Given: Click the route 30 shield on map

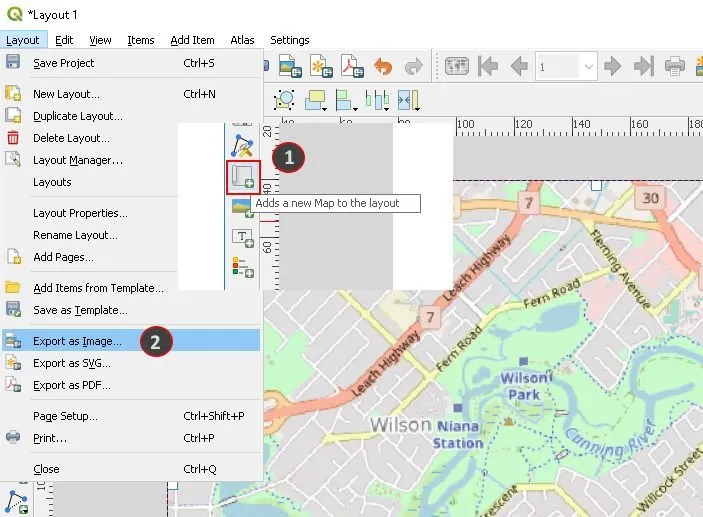Looking at the screenshot, I should (651, 198).
